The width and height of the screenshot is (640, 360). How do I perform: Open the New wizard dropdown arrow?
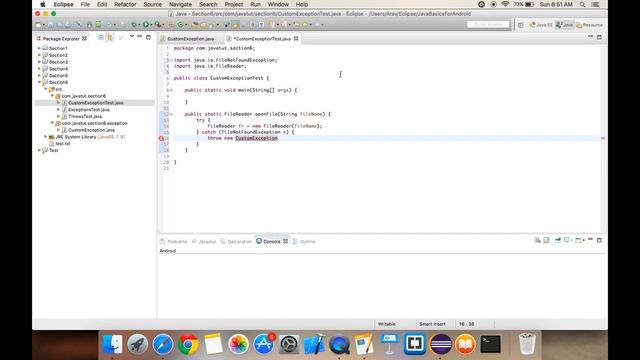[44, 25]
